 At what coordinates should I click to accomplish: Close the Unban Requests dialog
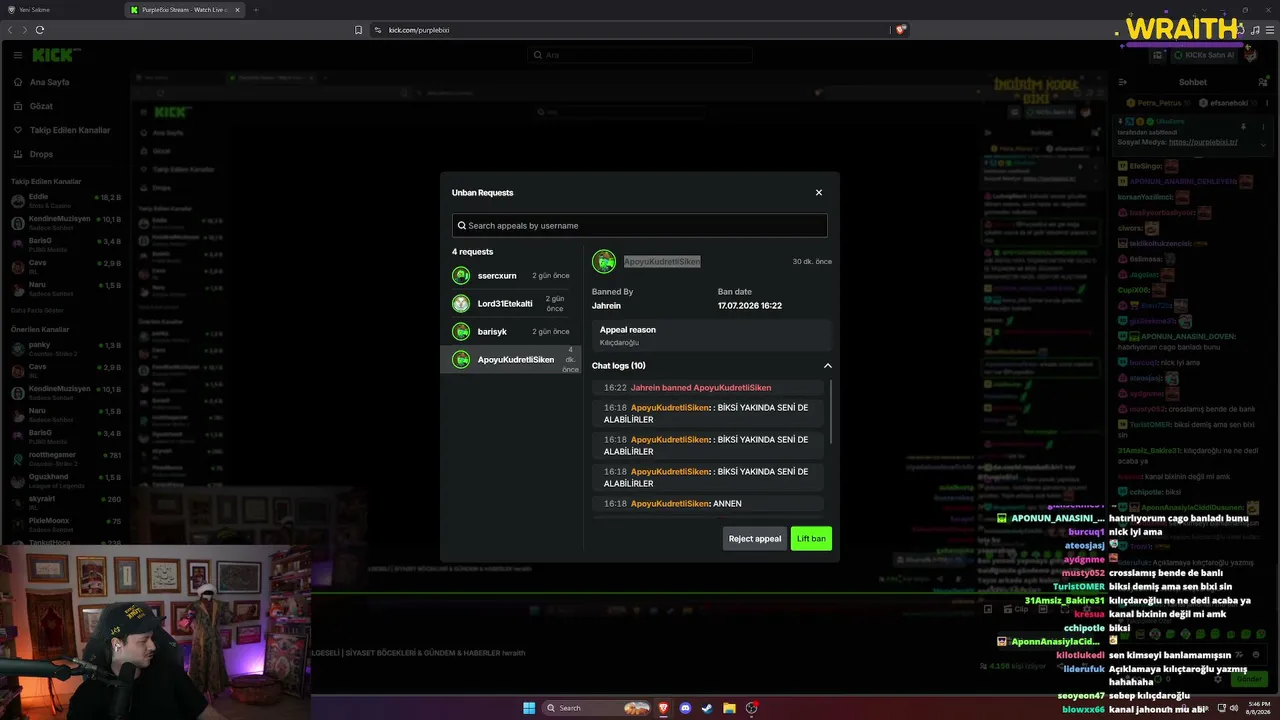818,193
